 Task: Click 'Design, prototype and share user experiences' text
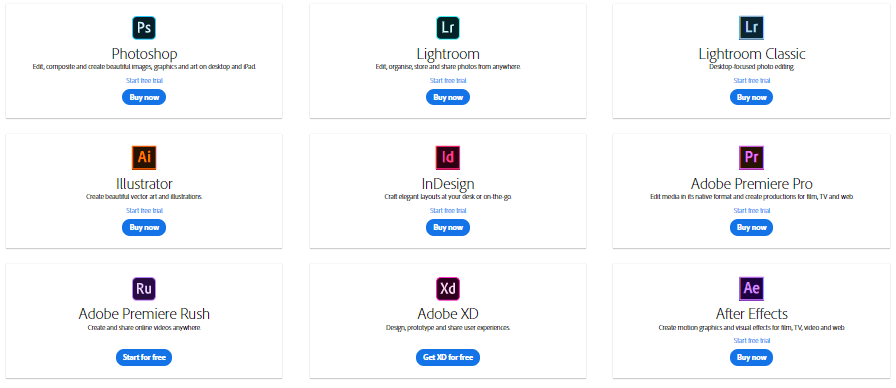point(447,328)
